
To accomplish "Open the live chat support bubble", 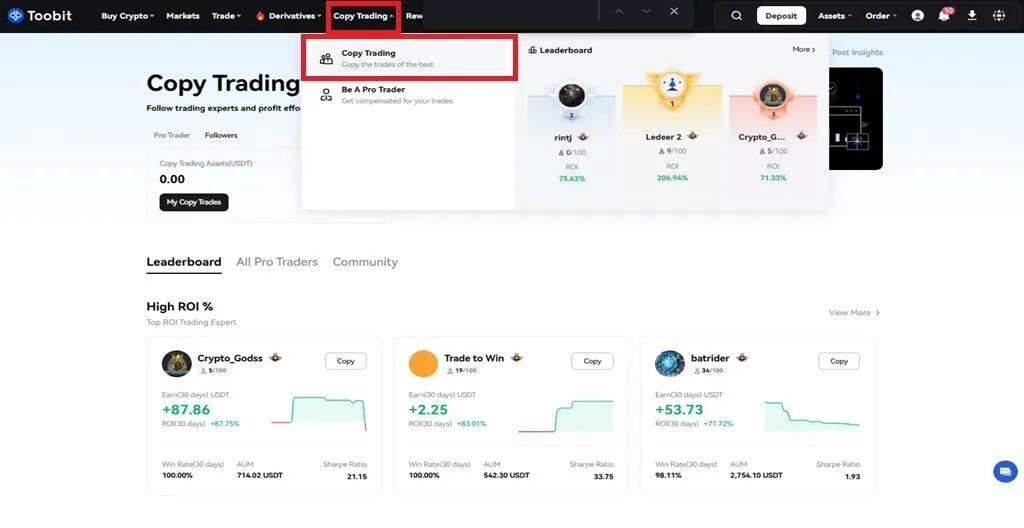I will pyautogui.click(x=1005, y=471).
